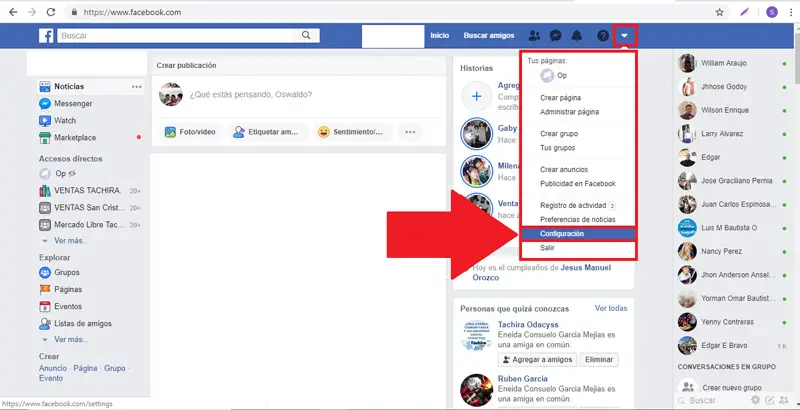Click Buscar amigos in top bar
The height and width of the screenshot is (410, 800).
tap(489, 36)
